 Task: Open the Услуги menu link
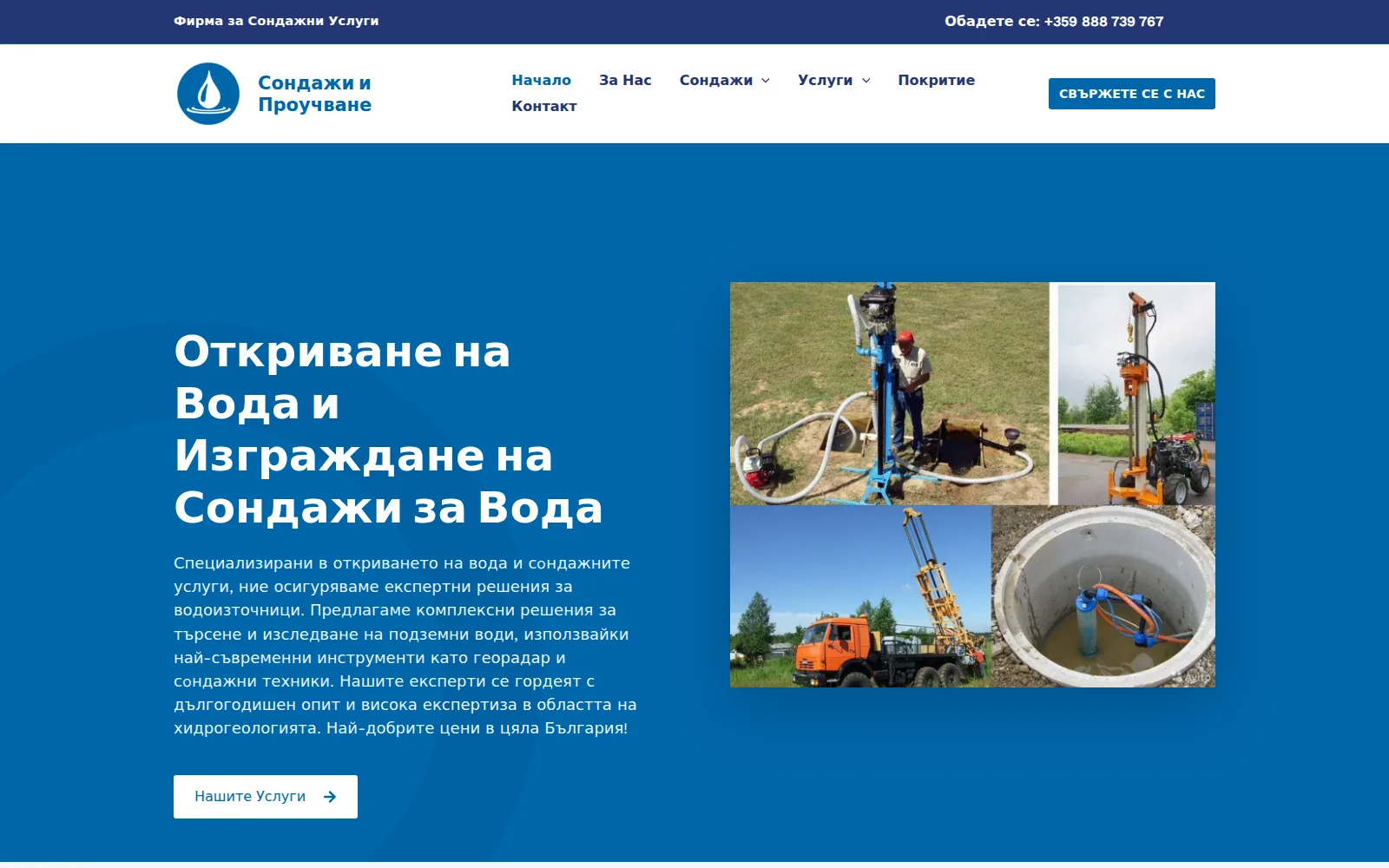[x=825, y=80]
